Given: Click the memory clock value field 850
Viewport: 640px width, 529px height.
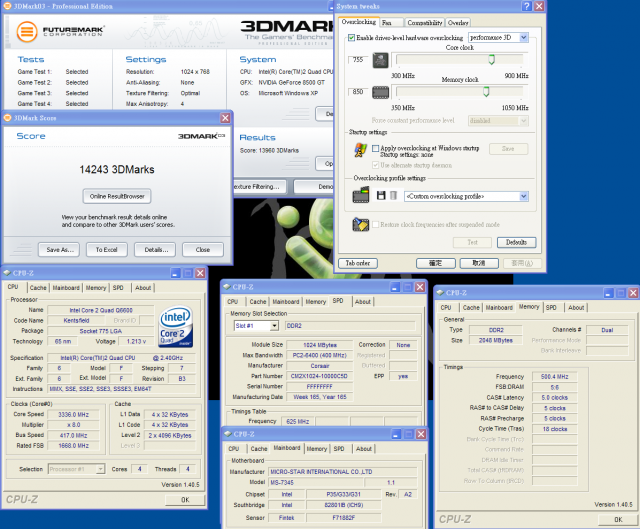Looking at the screenshot, I should click(x=358, y=91).
